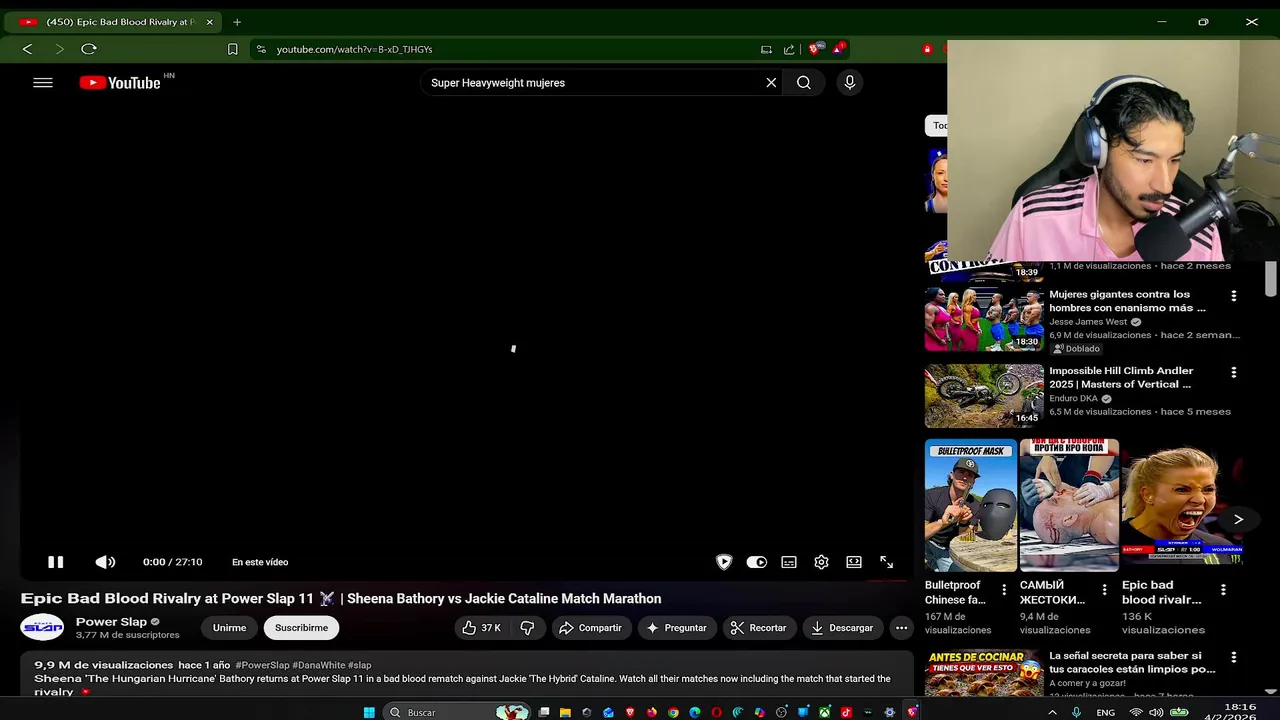Screen dimensions: 1280x720
Task: Bookmark this page using the bookmark icon
Action: click(232, 49)
